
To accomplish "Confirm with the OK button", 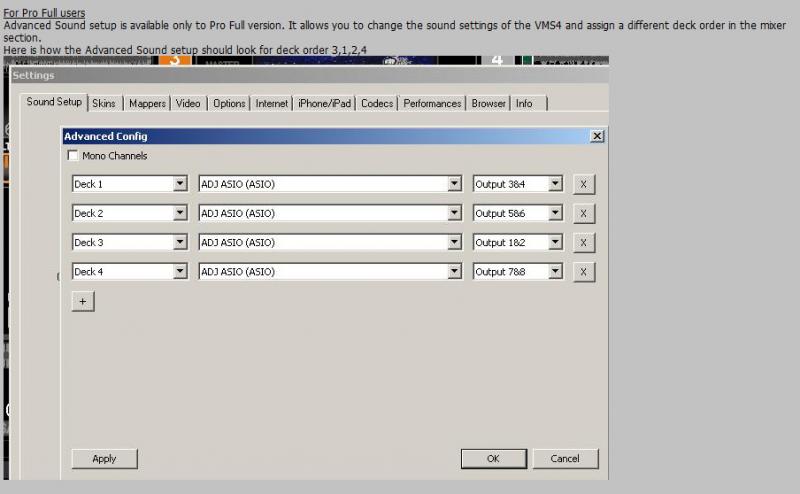I will pyautogui.click(x=493, y=459).
